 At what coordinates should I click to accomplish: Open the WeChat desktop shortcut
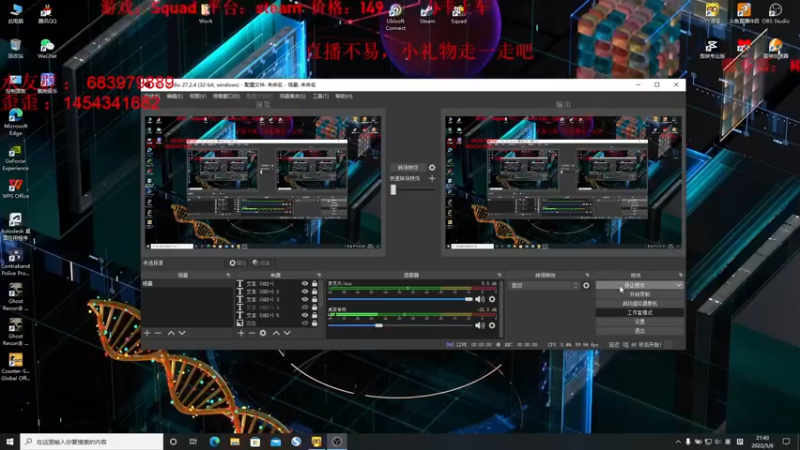[x=47, y=49]
